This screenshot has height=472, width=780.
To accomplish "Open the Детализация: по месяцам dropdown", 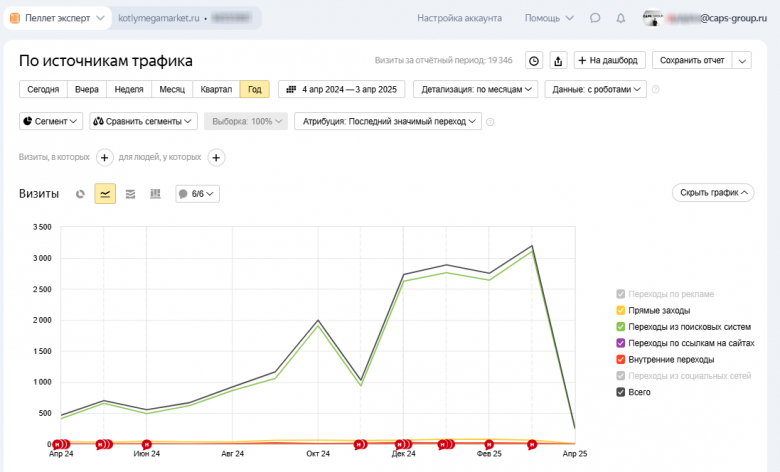I will click(474, 89).
